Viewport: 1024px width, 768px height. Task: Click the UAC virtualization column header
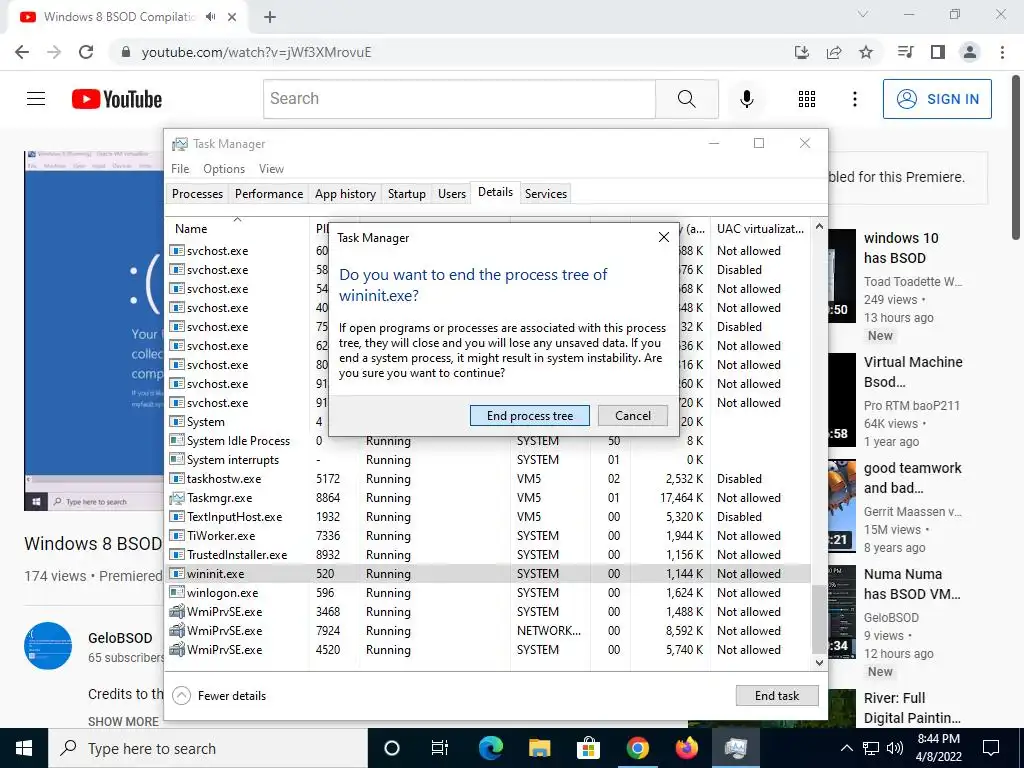[x=760, y=229]
